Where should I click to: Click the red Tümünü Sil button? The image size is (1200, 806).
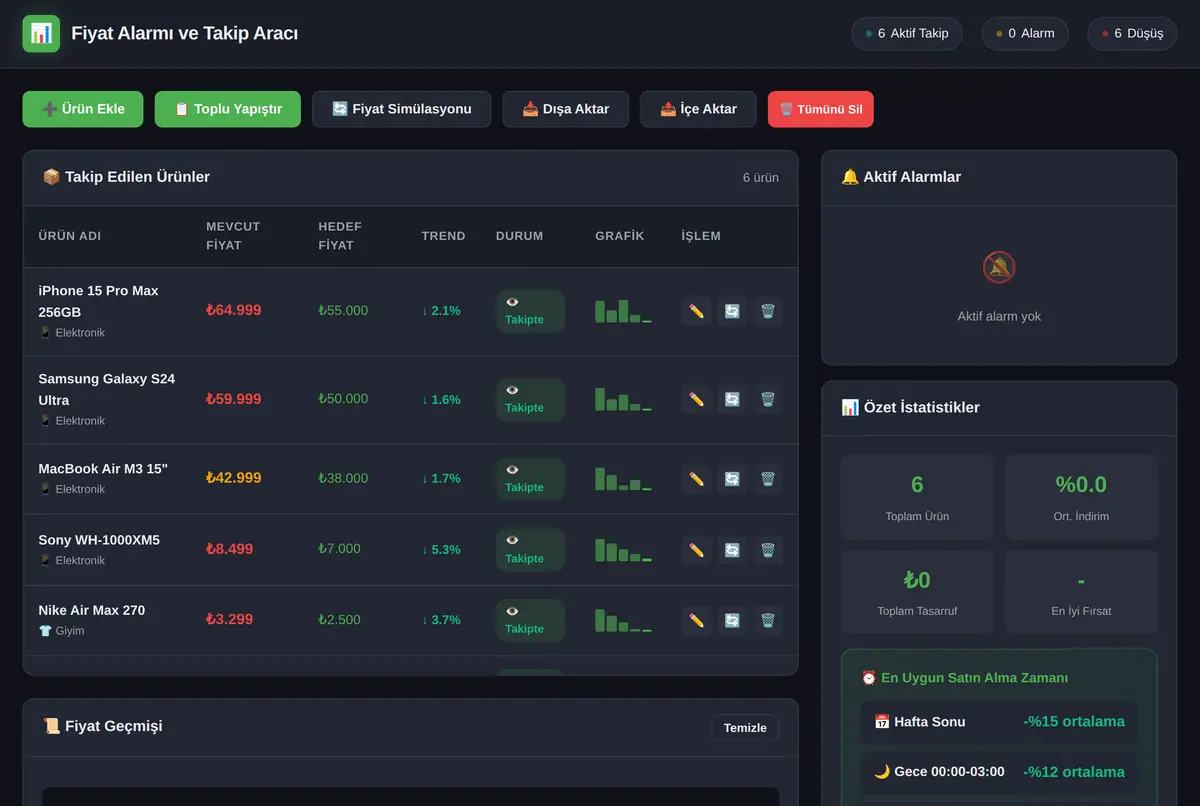coord(821,109)
